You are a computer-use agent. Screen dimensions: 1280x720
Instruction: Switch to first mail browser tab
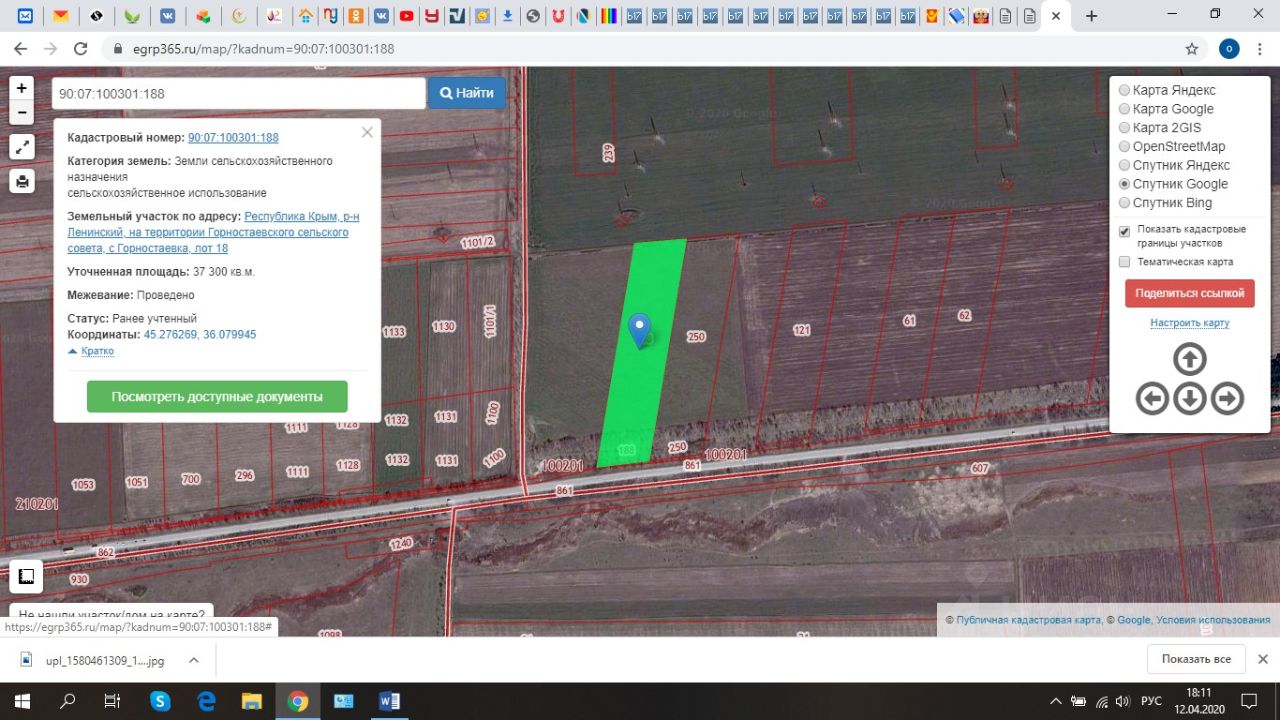coord(25,16)
